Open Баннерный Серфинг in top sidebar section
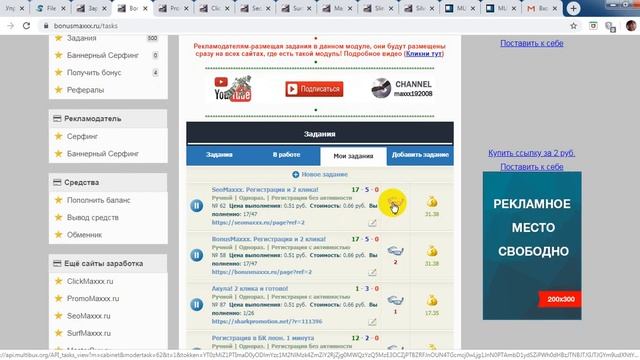The image size is (640, 360). coord(103,55)
